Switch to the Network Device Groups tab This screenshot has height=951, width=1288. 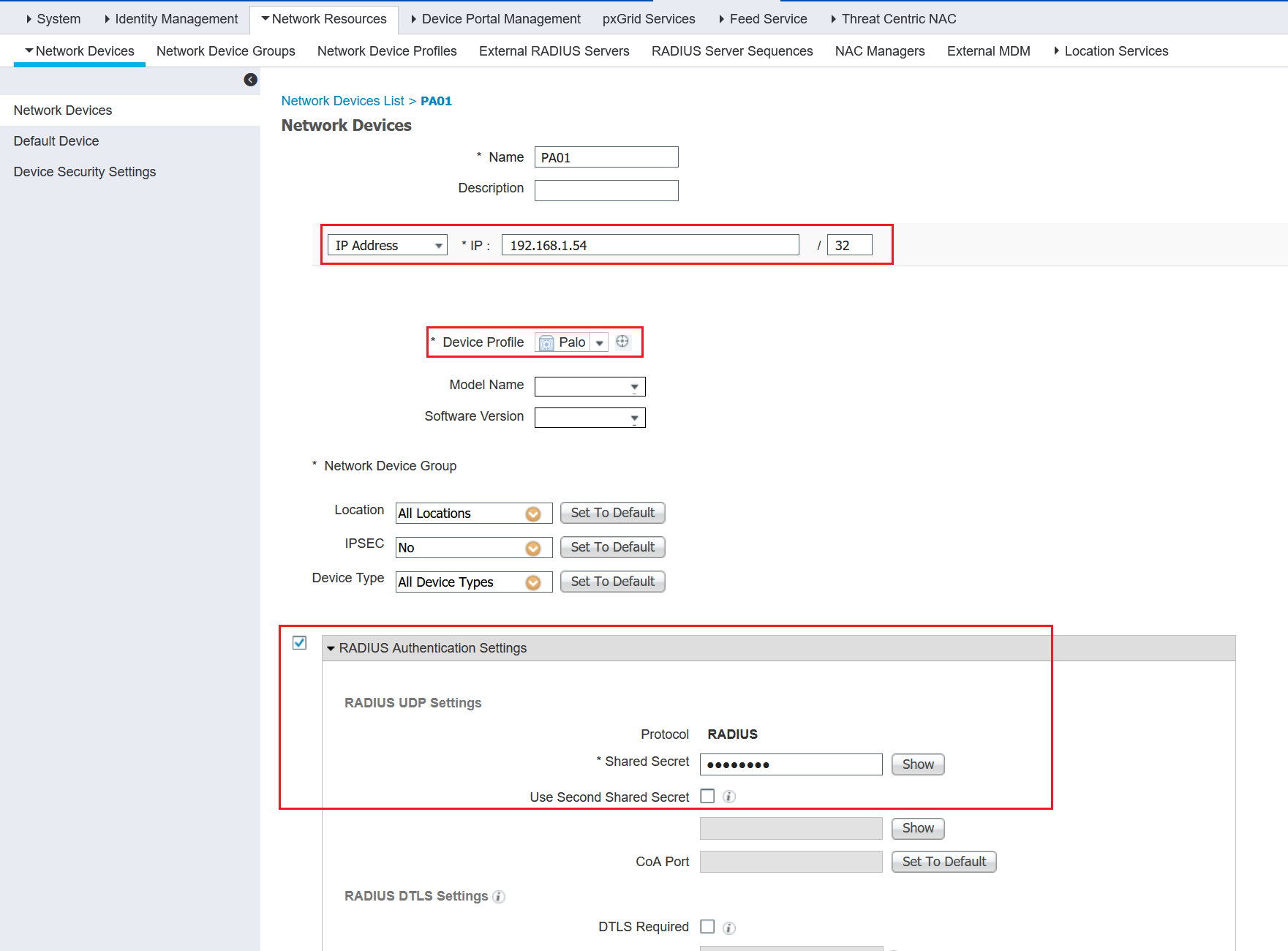[225, 50]
